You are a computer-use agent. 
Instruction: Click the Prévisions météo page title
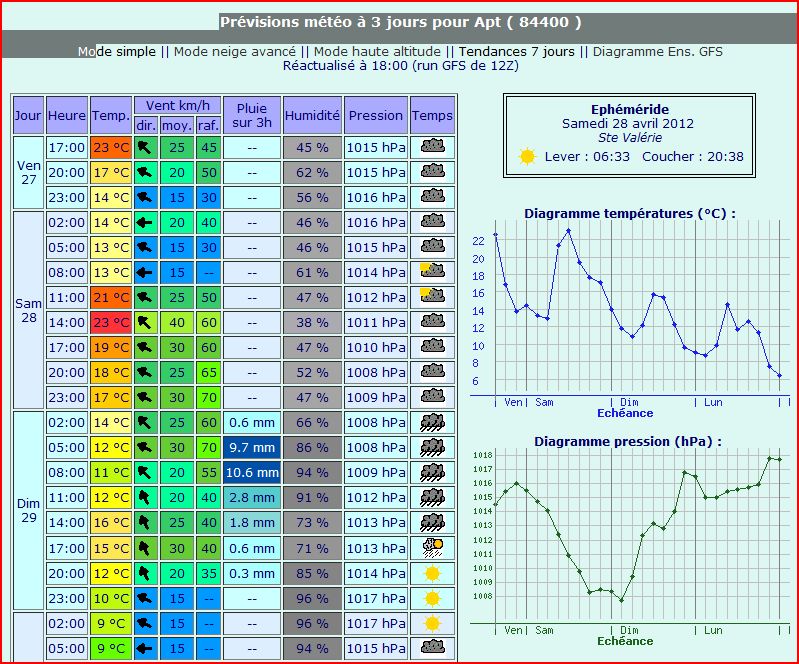[x=401, y=22]
